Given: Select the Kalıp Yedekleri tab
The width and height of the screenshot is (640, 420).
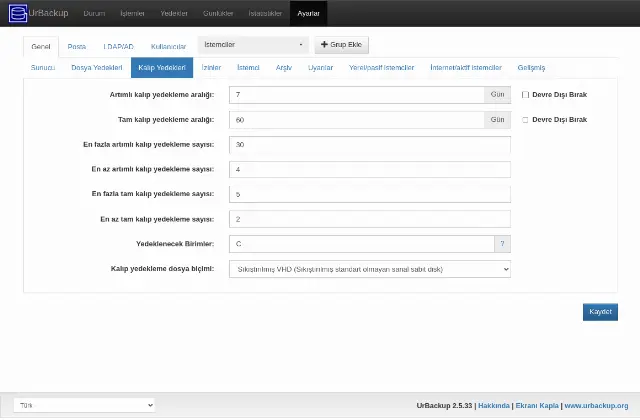Looking at the screenshot, I should coord(162,68).
